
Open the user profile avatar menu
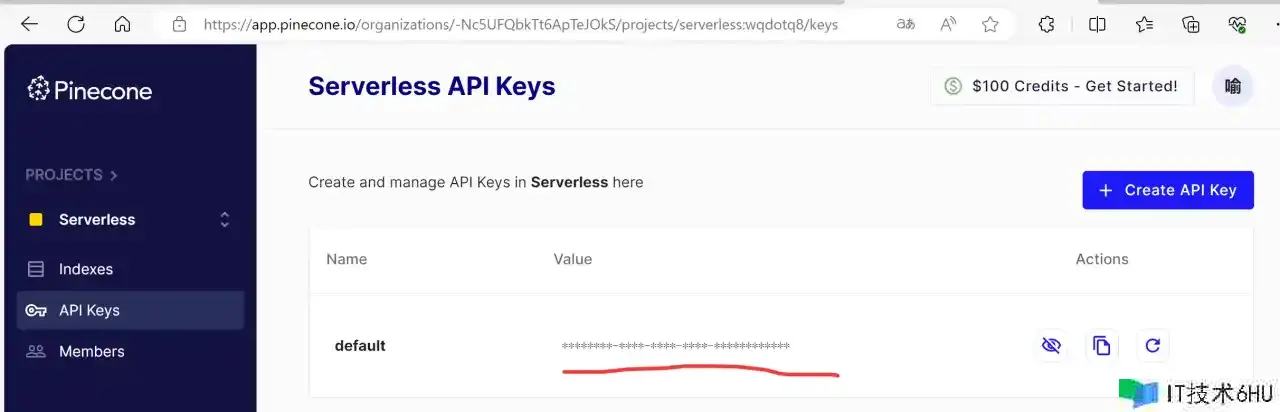tap(1232, 87)
